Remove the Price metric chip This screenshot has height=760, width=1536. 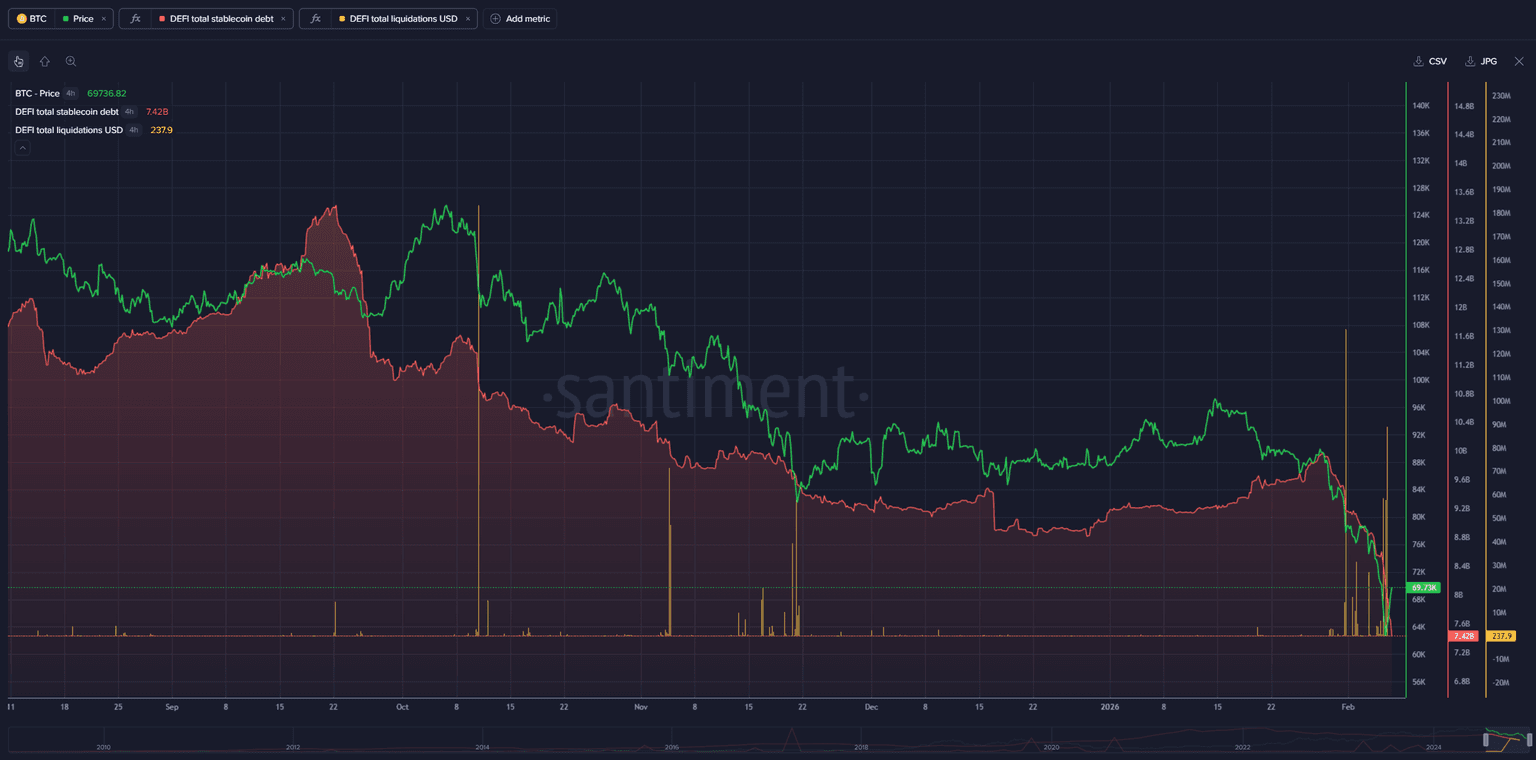[103, 19]
